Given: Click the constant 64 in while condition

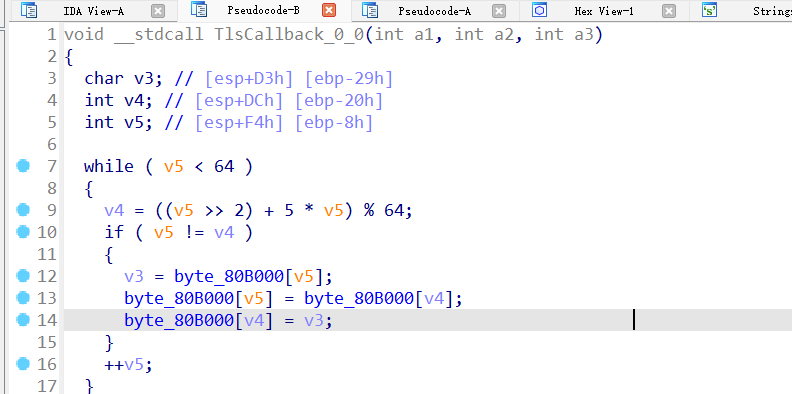Looking at the screenshot, I should click(224, 166).
